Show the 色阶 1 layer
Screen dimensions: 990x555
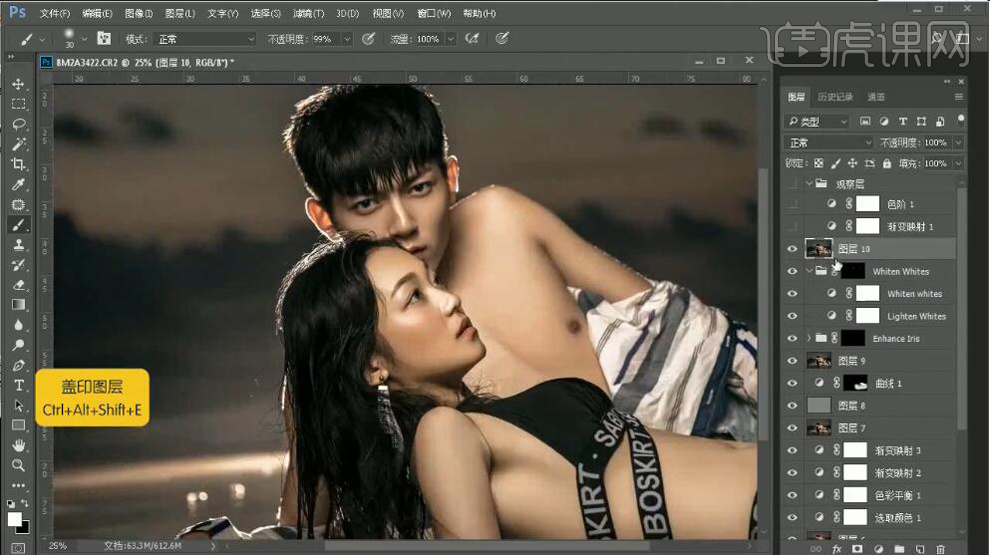(x=792, y=204)
